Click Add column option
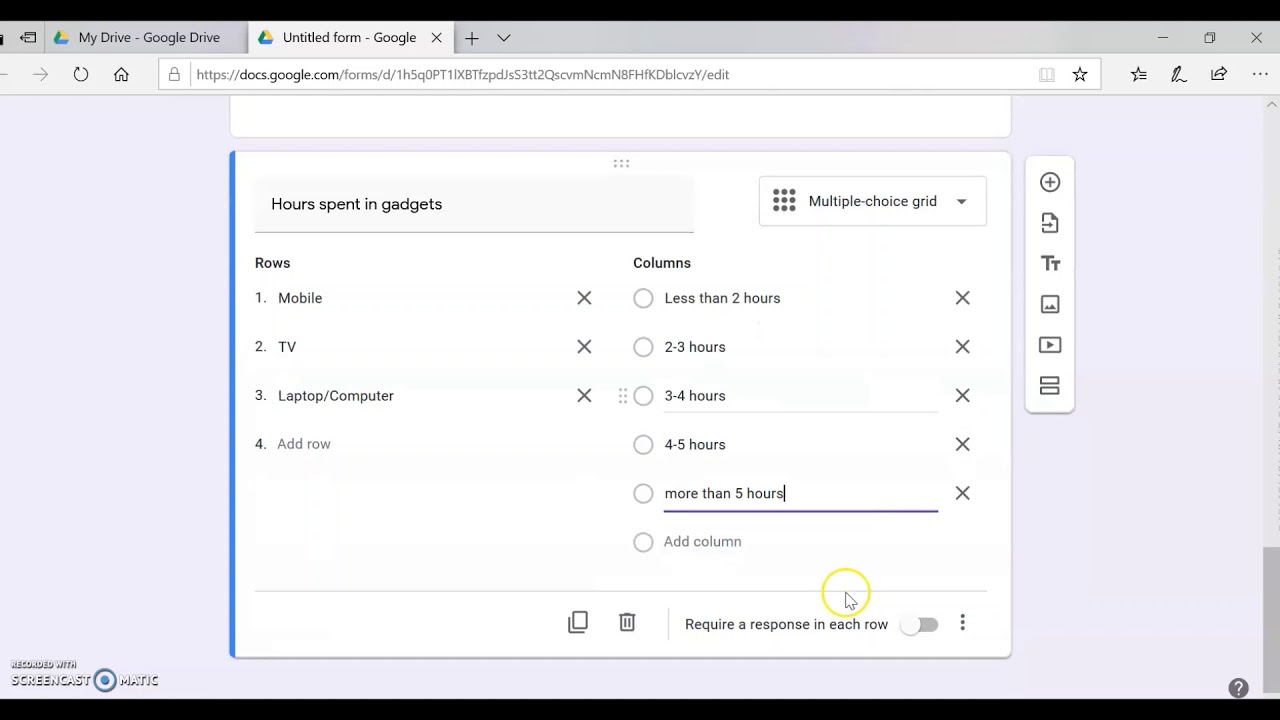 (702, 542)
